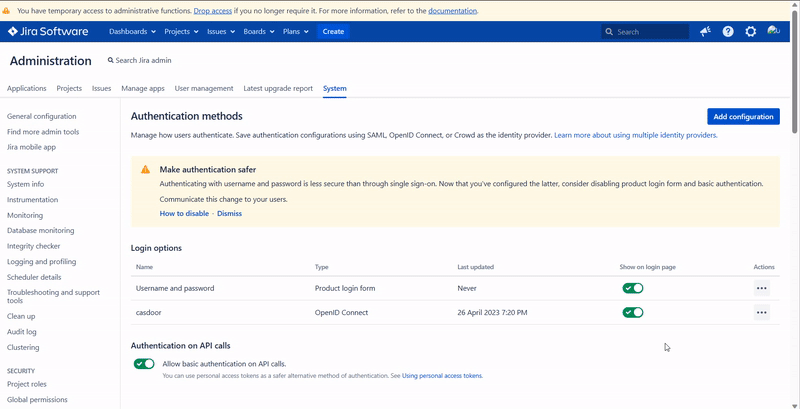Click the Search Jira admin magnifier
Screen dimensions: 800x409
pos(111,61)
